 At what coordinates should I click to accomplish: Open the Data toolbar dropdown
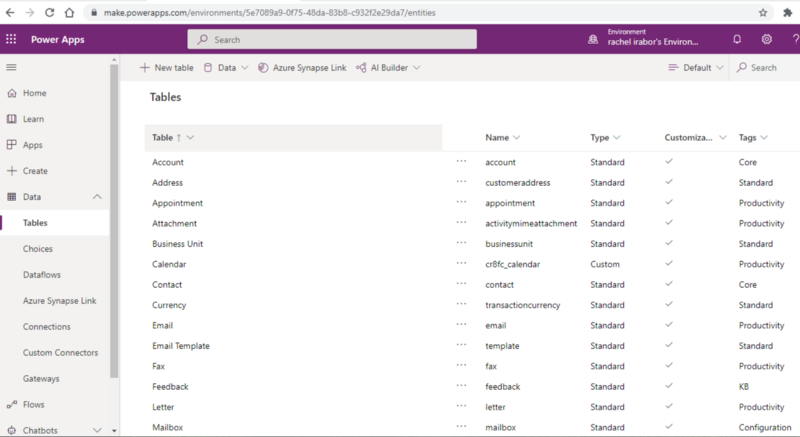click(x=226, y=67)
